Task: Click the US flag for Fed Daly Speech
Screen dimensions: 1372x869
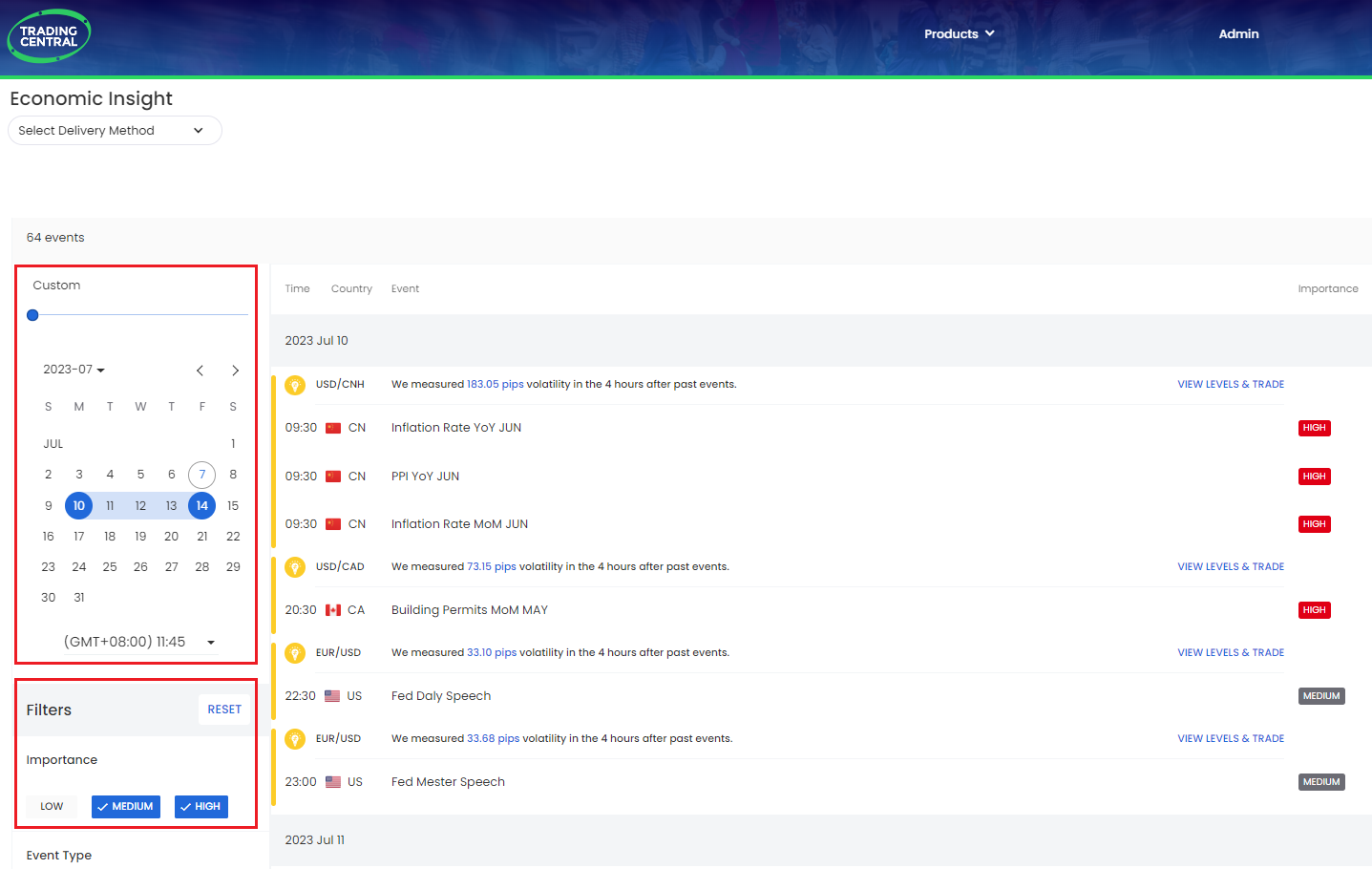Action: click(x=332, y=696)
